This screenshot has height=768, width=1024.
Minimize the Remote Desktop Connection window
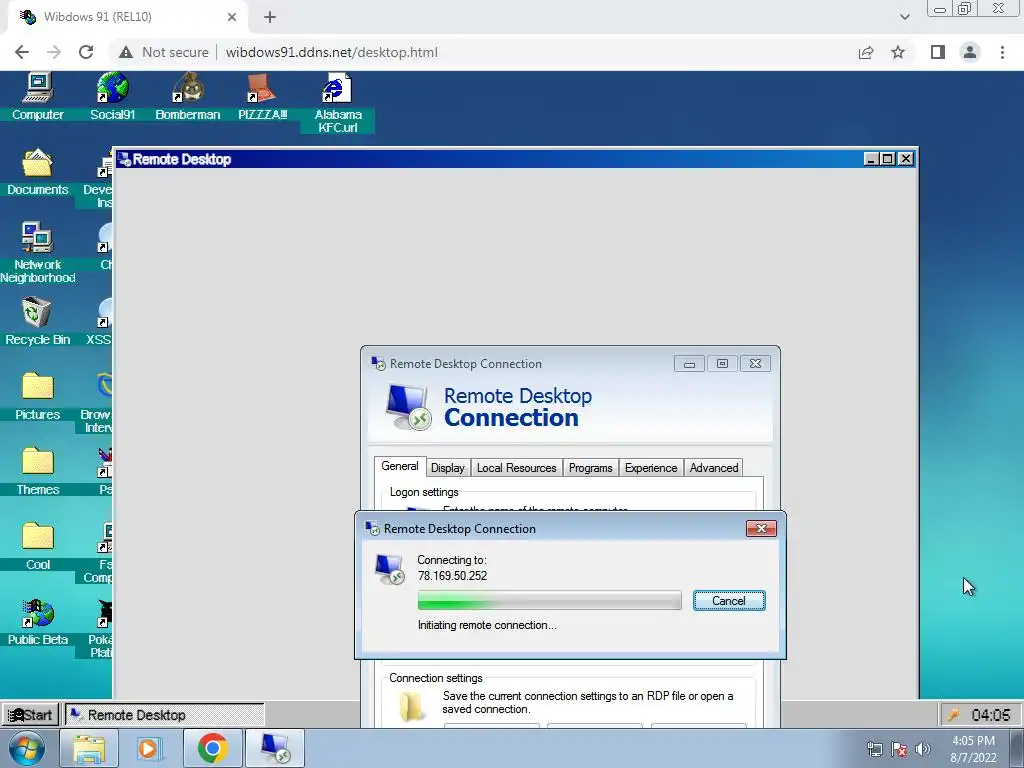689,364
